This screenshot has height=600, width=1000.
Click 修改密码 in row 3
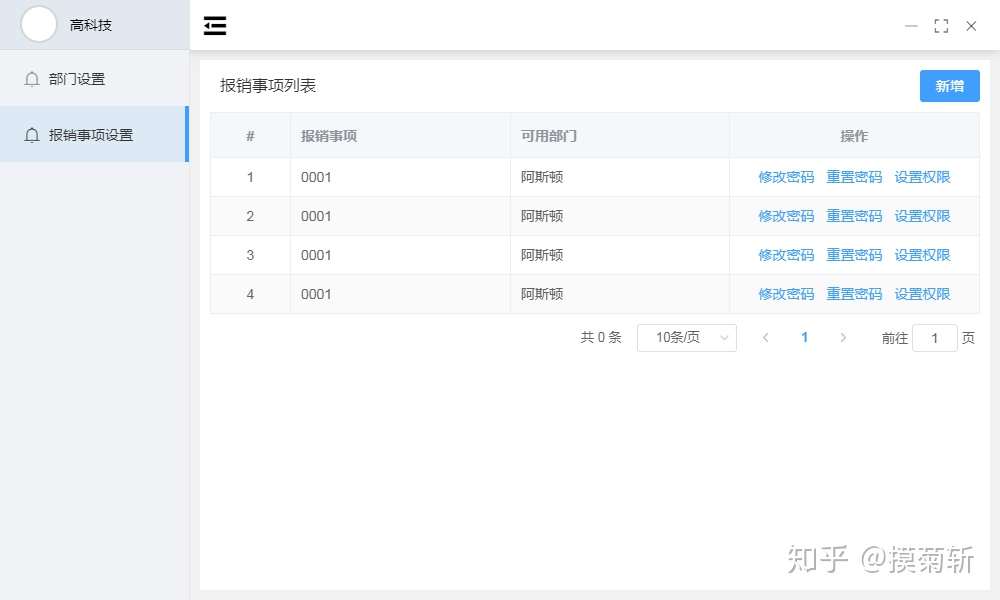pos(786,254)
